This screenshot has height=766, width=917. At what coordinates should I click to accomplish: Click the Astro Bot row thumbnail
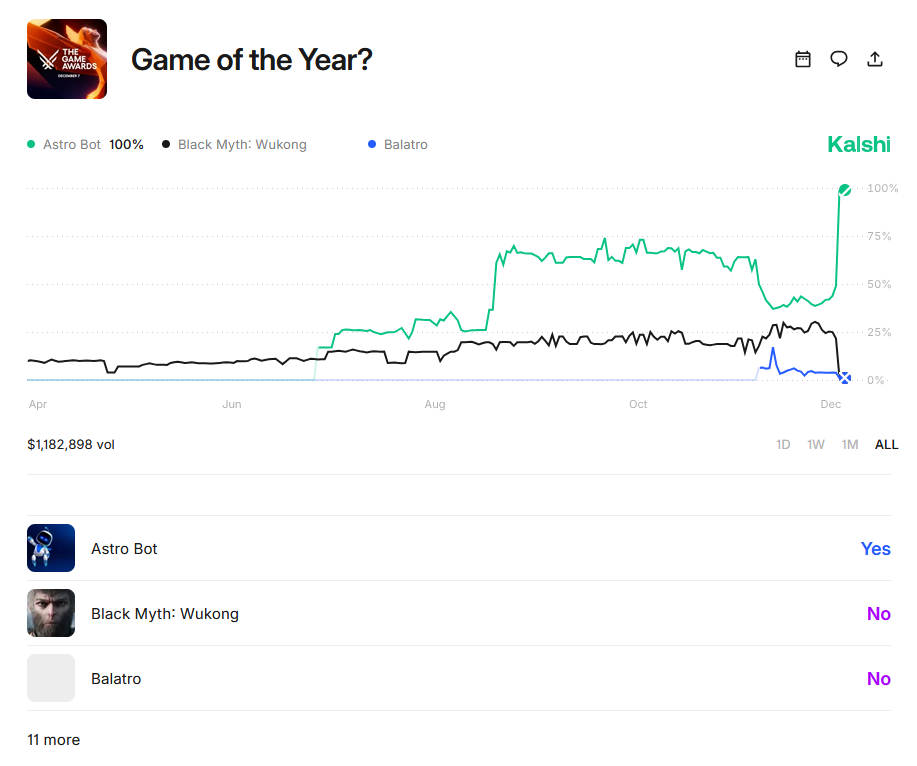coord(51,548)
